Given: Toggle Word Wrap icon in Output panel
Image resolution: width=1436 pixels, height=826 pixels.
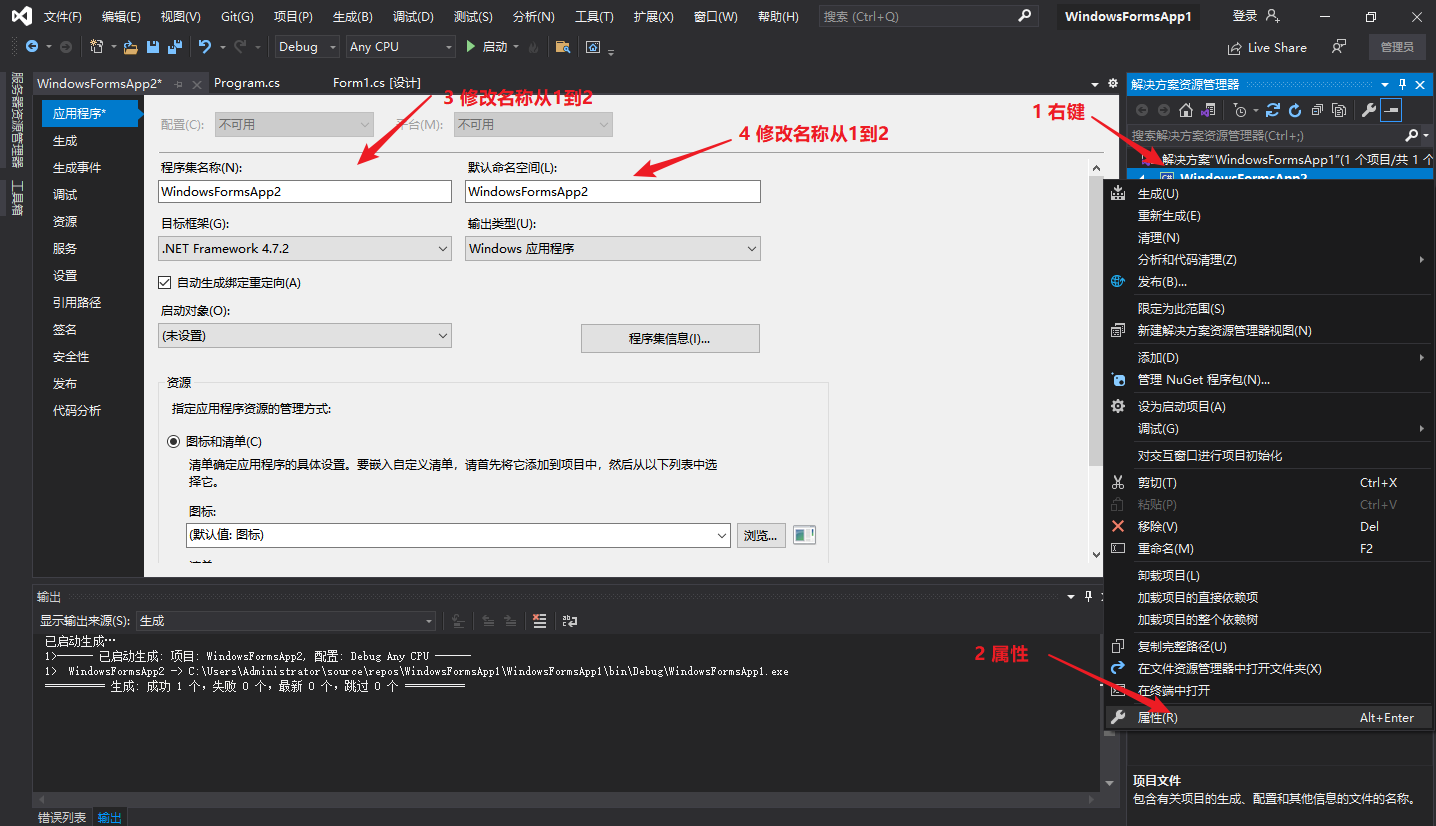Looking at the screenshot, I should [x=570, y=621].
